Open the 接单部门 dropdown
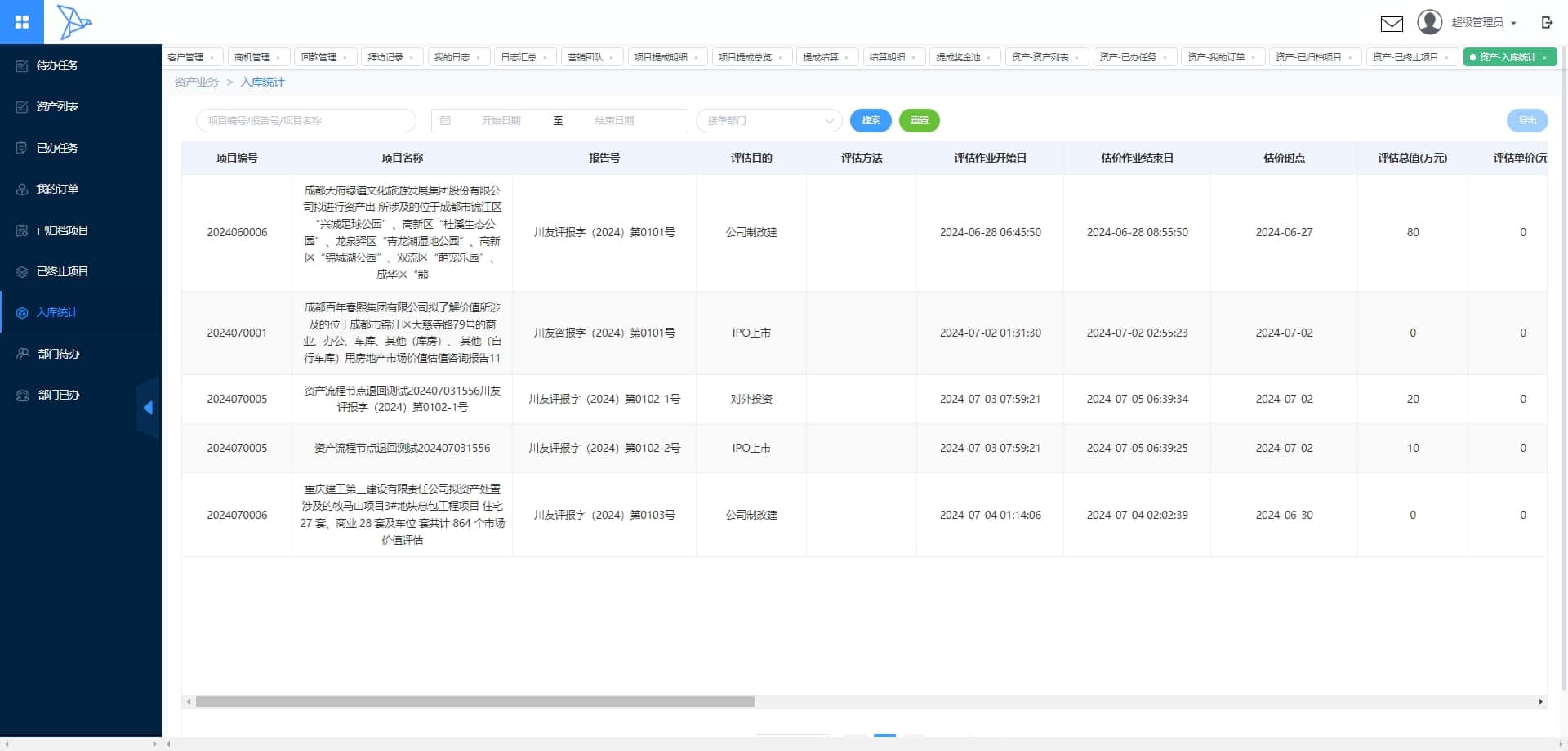The width and height of the screenshot is (1568, 751). pyautogui.click(x=769, y=120)
